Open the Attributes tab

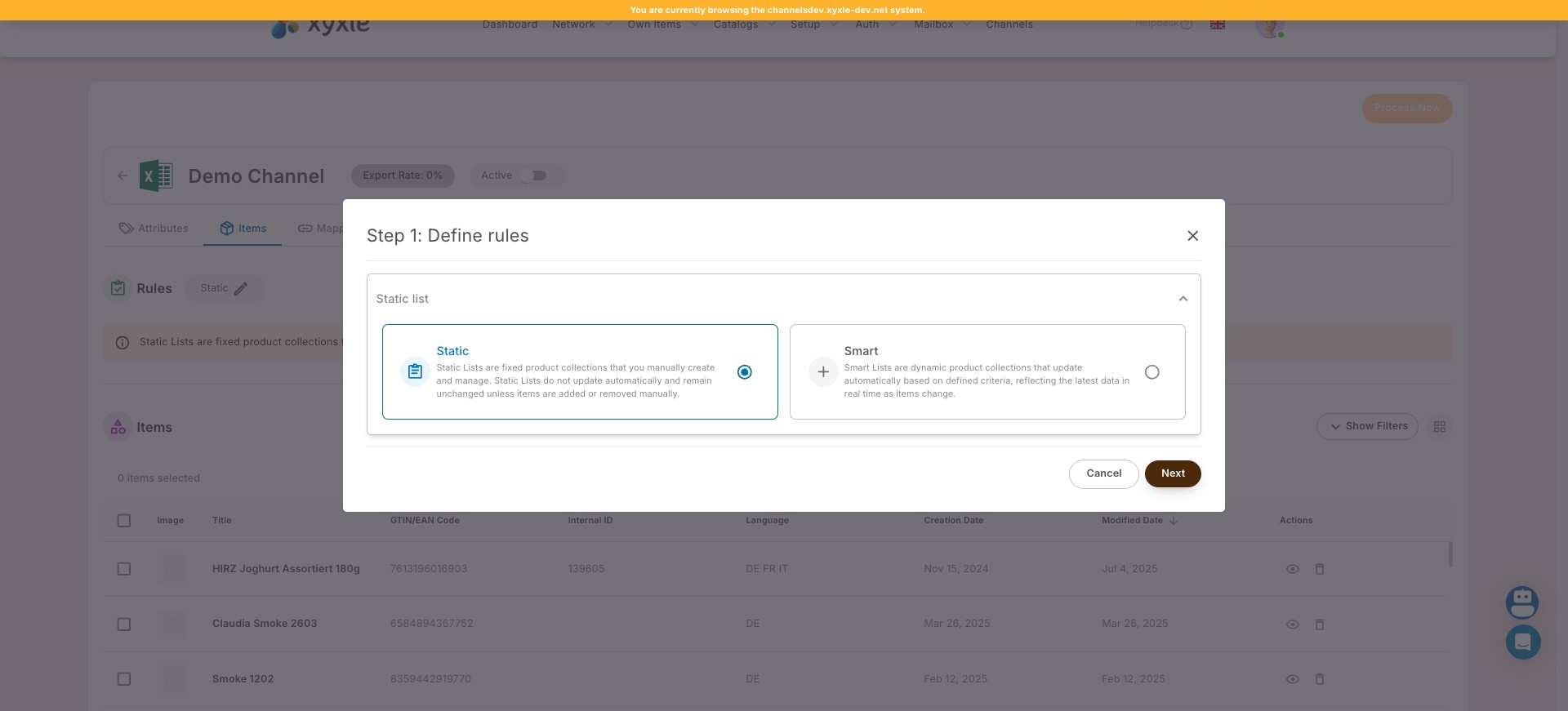click(154, 229)
